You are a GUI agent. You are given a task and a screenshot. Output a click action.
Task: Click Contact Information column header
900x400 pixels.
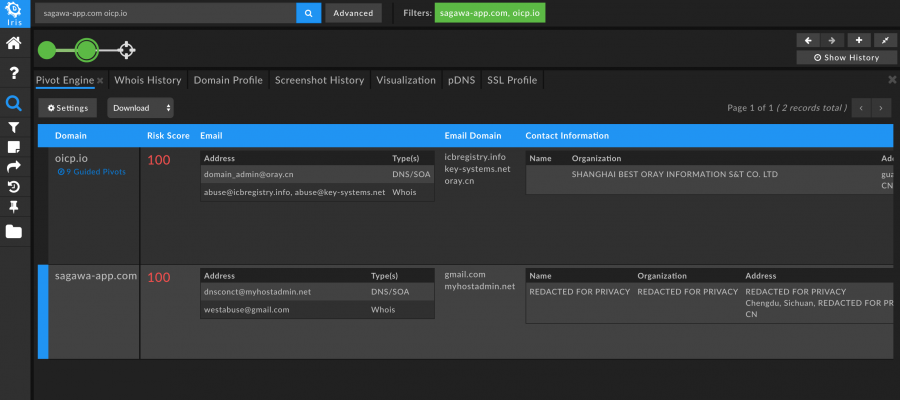click(567, 136)
